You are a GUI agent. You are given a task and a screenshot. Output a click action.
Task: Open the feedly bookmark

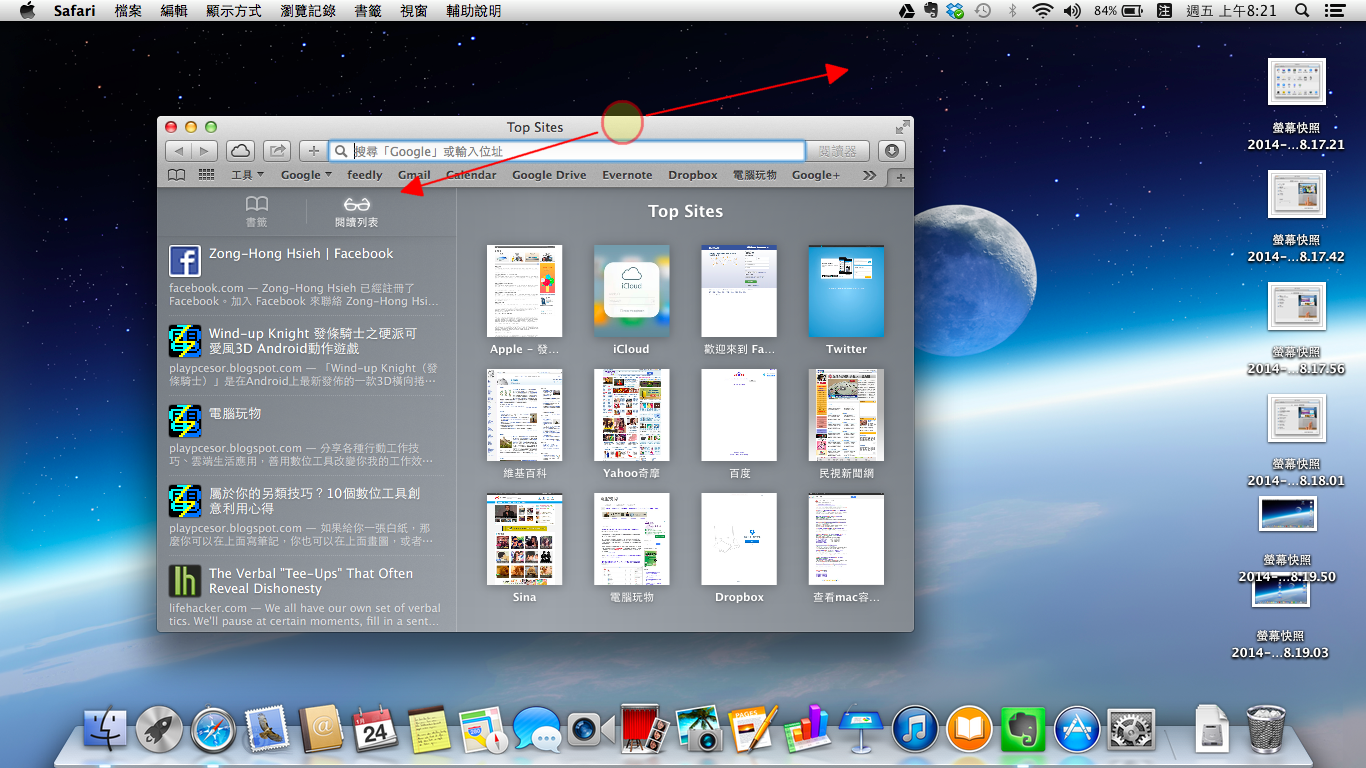click(365, 175)
